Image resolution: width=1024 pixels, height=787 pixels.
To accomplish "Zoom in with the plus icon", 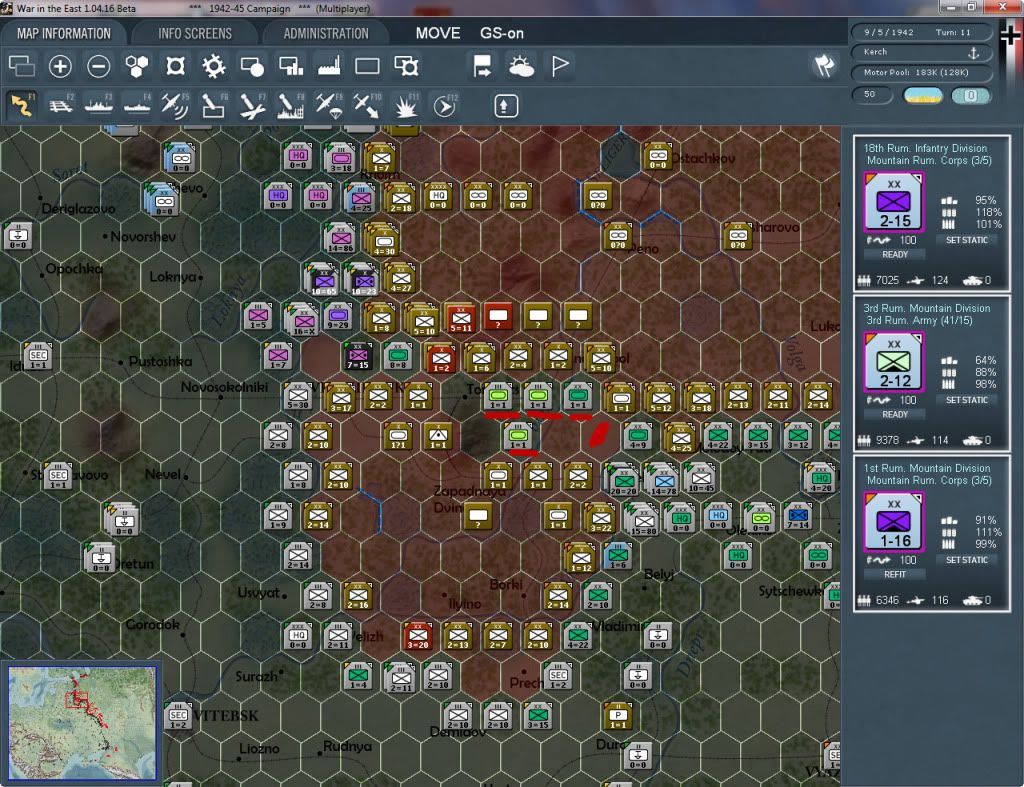I will coord(60,66).
